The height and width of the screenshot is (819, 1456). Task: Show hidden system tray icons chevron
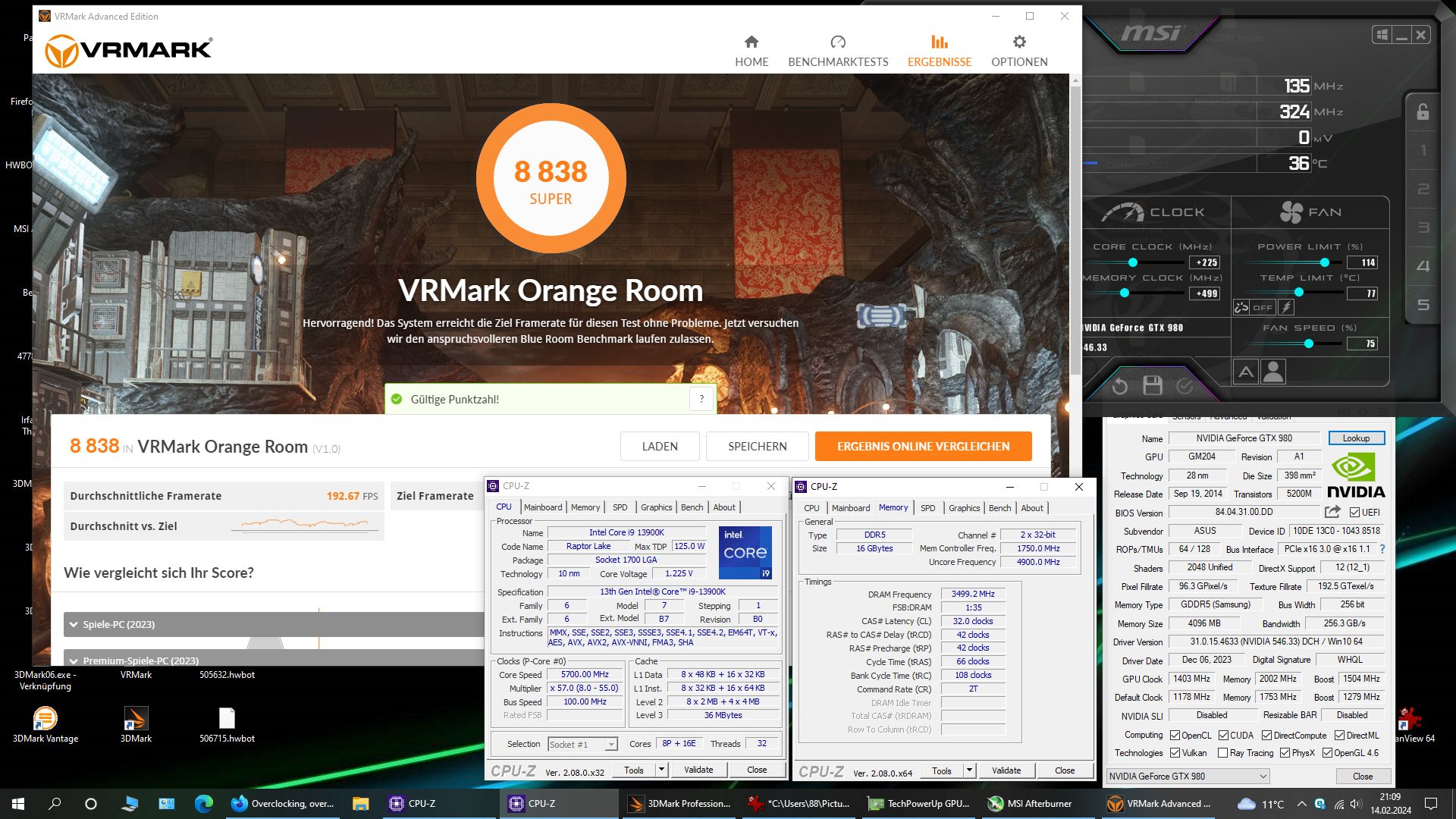coord(1301,804)
